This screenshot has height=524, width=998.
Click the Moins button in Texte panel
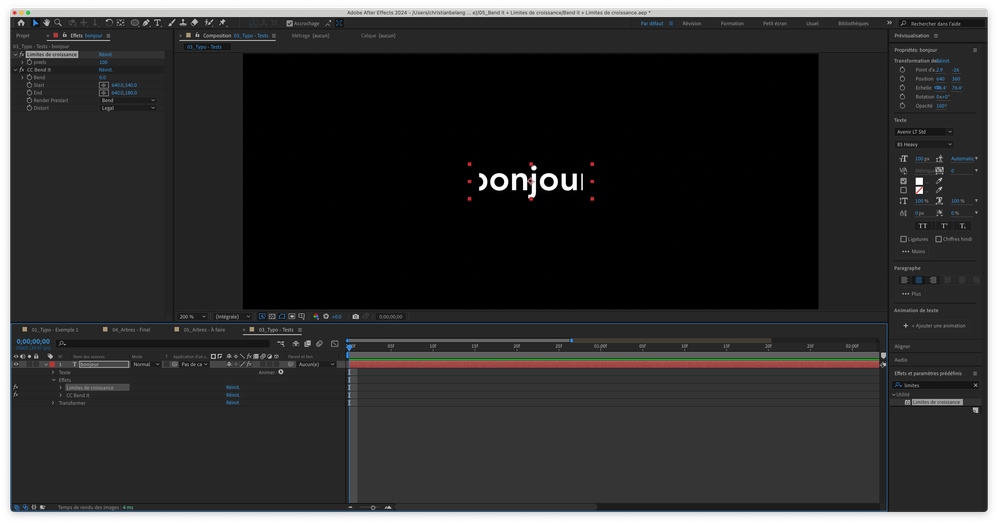[x=913, y=251]
